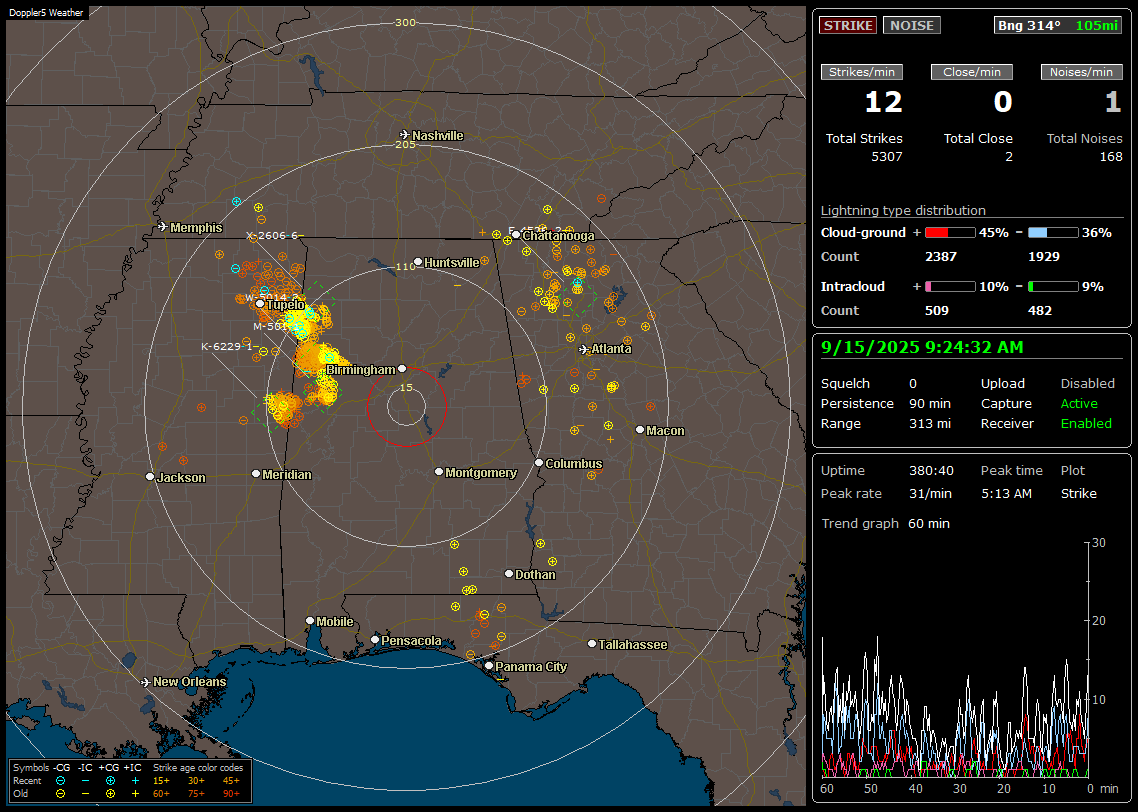Click the Doppler5 Weather title label
1138x812 pixels.
46,12
